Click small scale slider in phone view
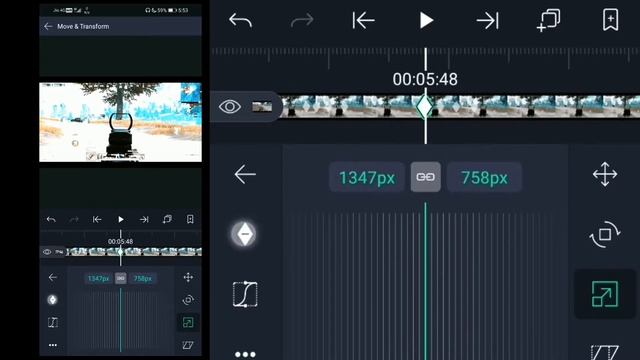 point(120,320)
